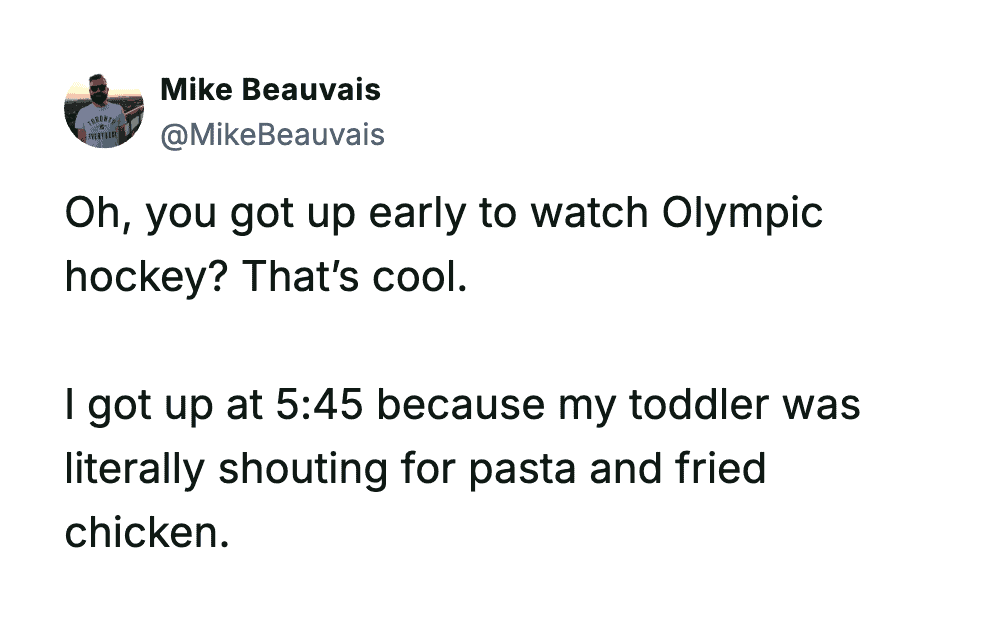Click the time "5:45" in the tweet
Image resolution: width=1000 pixels, height=630 pixels.
(x=316, y=405)
